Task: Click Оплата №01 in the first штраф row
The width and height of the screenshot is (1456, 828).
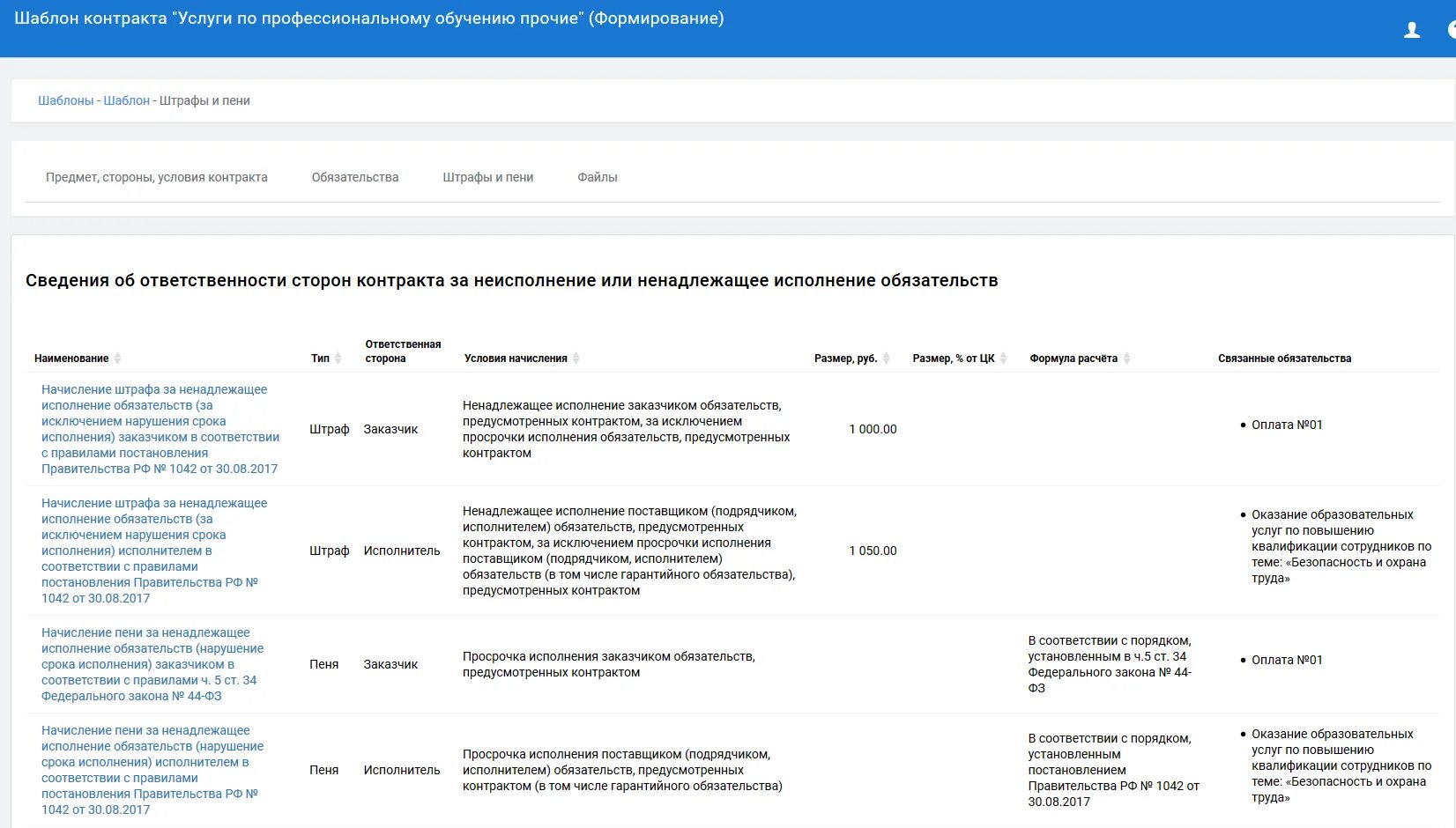Action: (x=1287, y=425)
